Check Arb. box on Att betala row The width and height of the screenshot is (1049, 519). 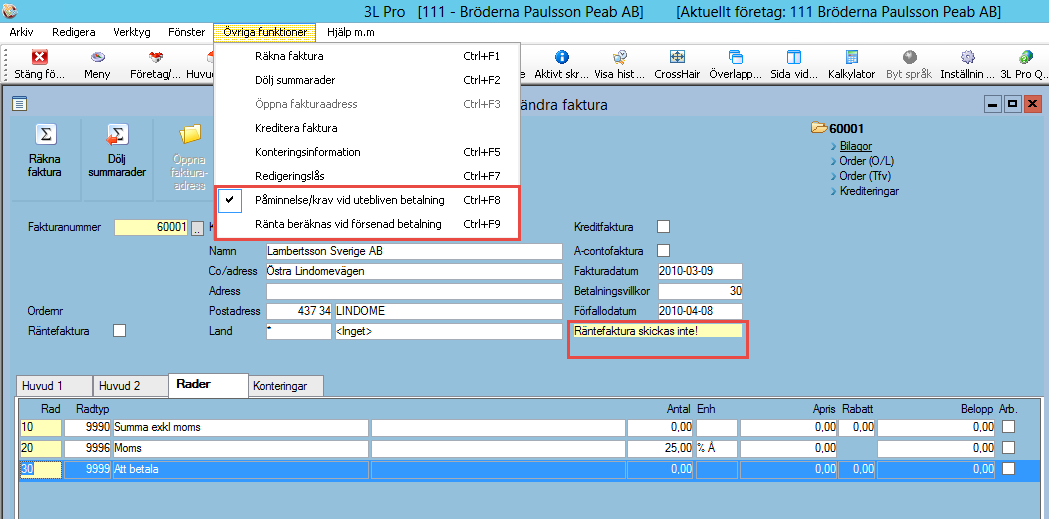(1008, 469)
